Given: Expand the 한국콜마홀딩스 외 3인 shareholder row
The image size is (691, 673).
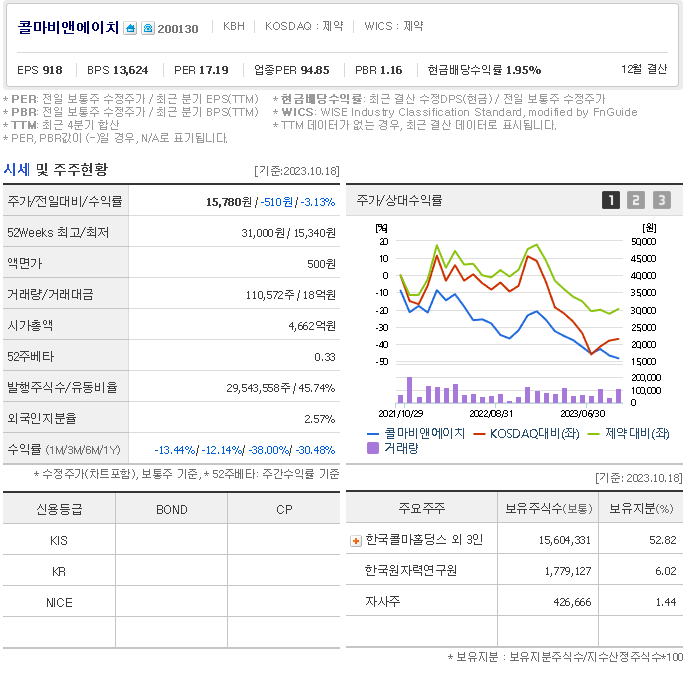Looking at the screenshot, I should coord(356,541).
